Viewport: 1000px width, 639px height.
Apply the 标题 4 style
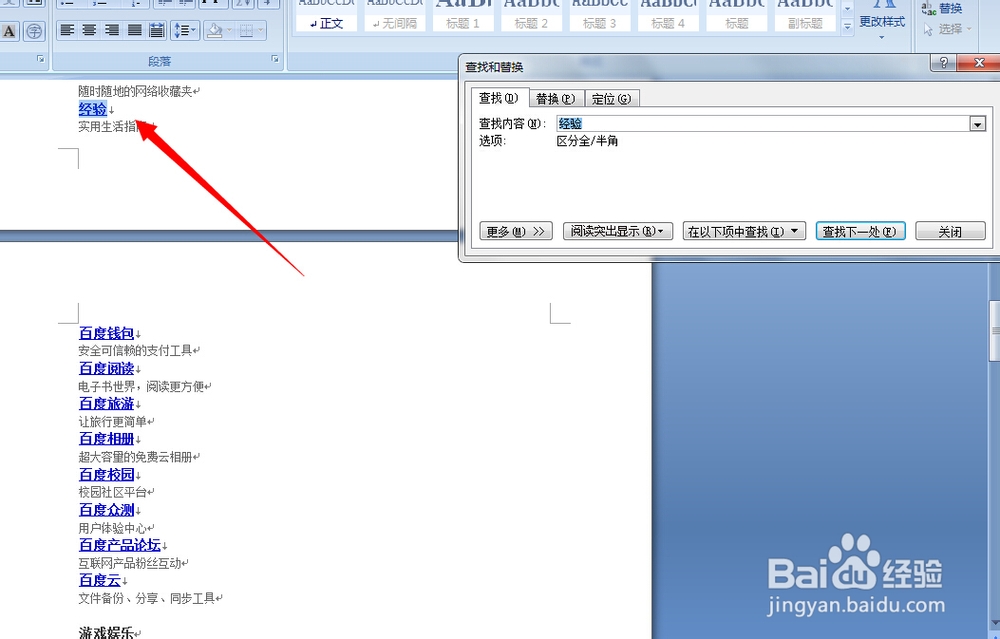668,15
